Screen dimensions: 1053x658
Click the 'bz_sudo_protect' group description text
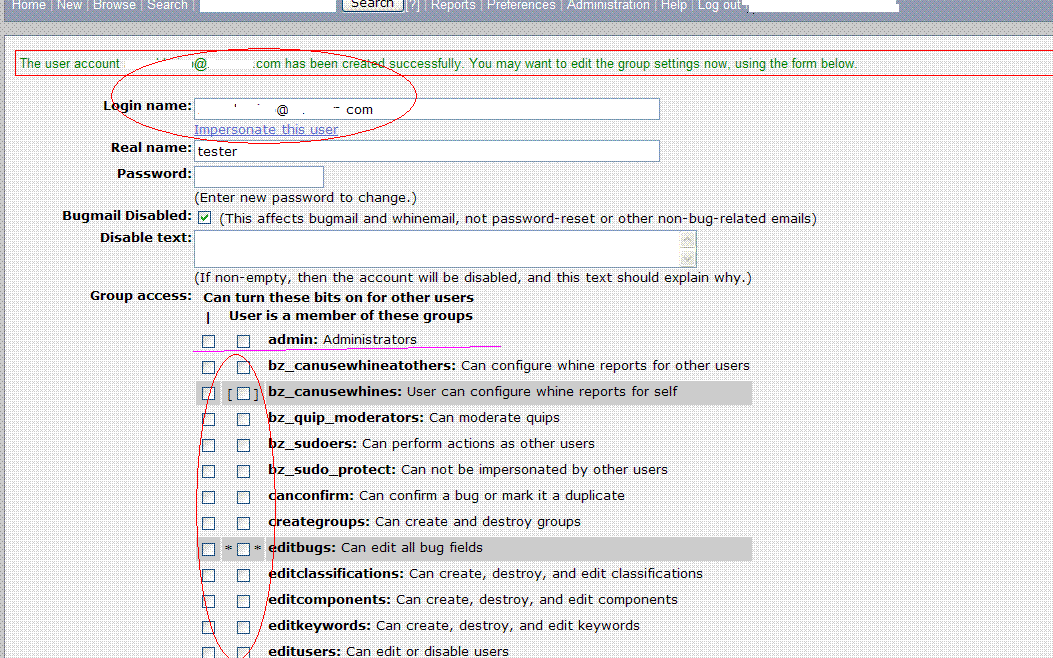(x=468, y=470)
